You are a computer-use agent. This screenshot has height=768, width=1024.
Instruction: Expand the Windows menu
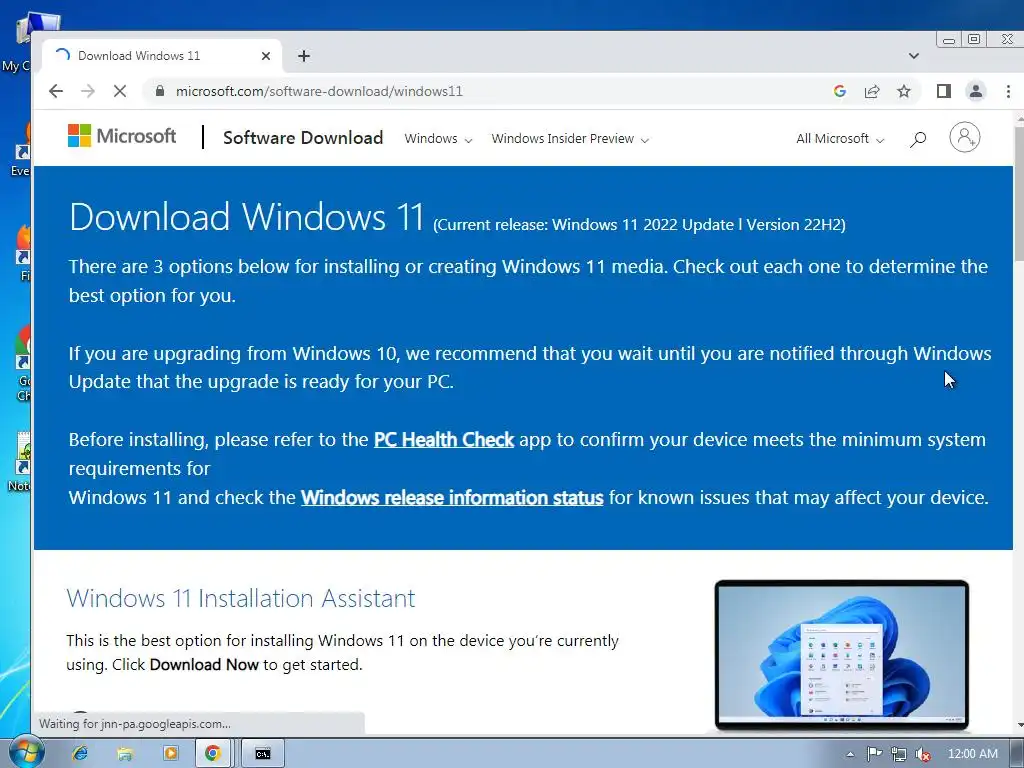[x=438, y=138]
